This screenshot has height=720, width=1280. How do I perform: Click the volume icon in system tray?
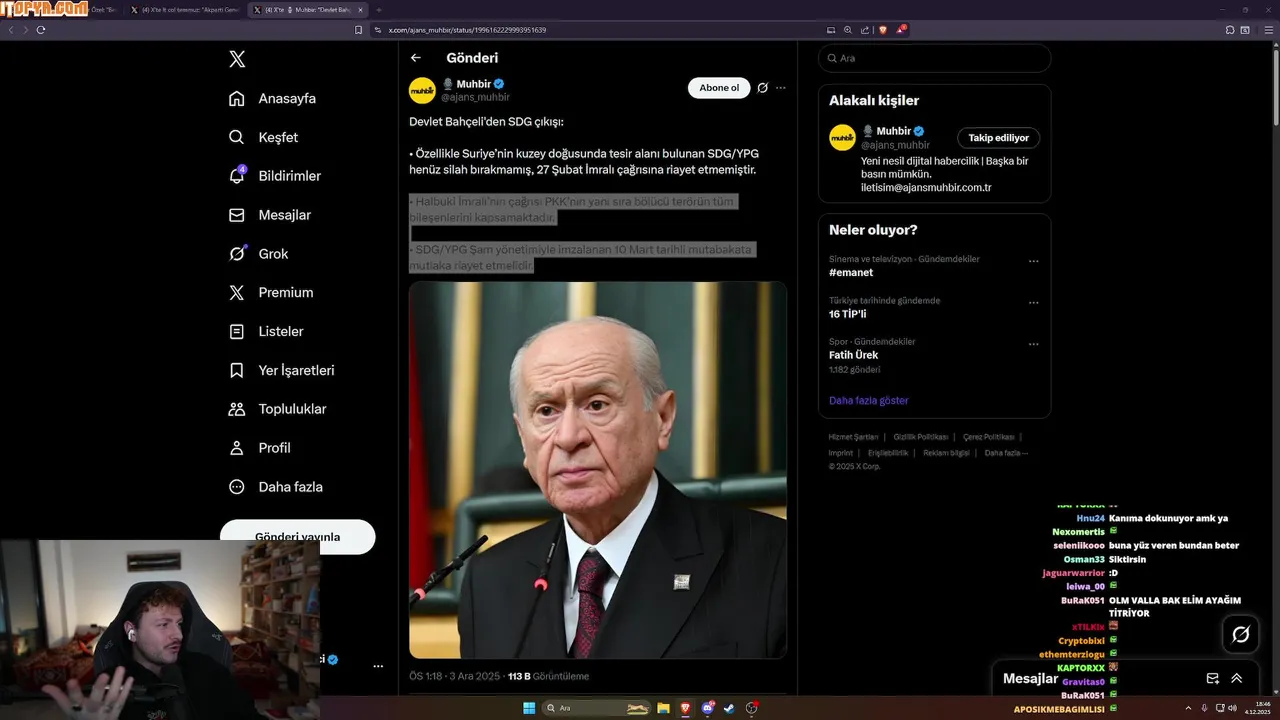(x=1232, y=708)
